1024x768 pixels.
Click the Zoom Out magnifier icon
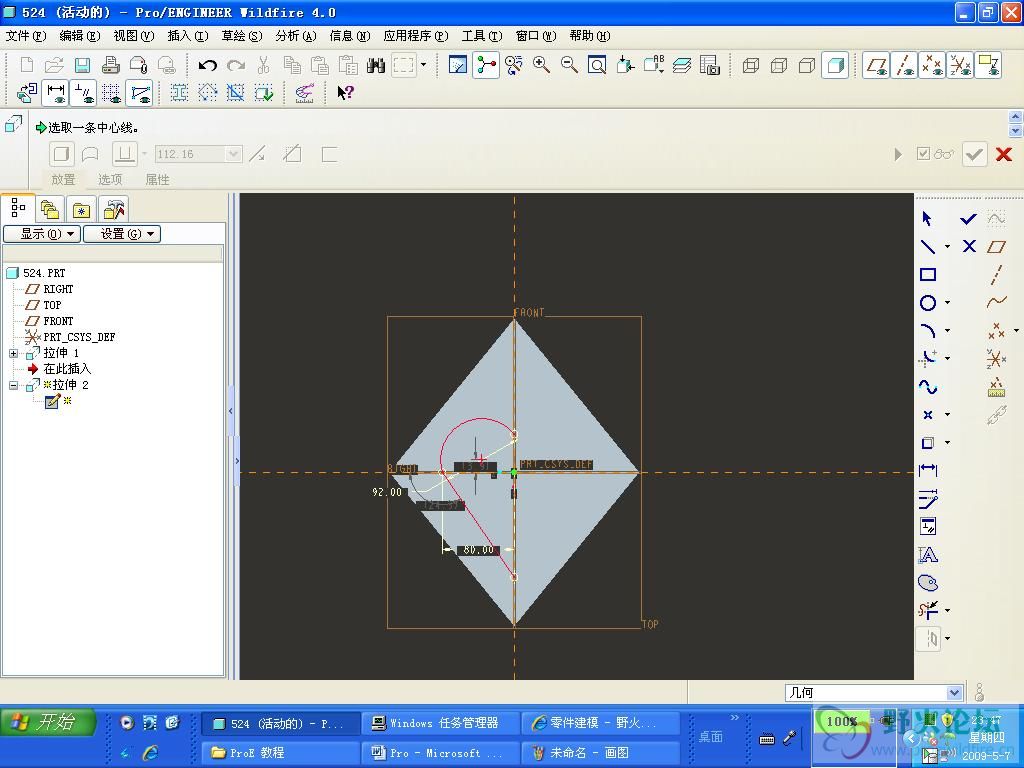pos(569,65)
